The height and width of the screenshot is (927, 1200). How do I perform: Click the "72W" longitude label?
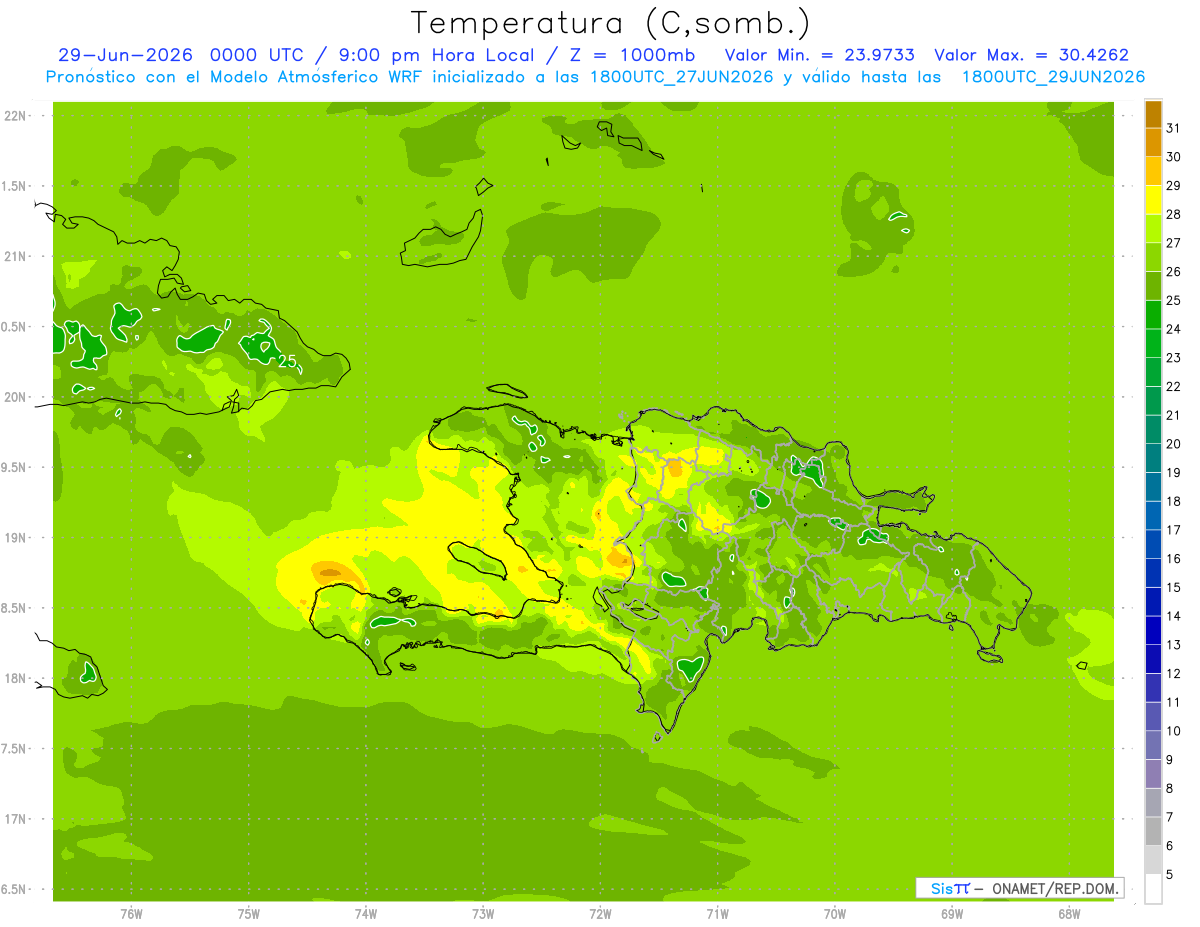tap(600, 914)
